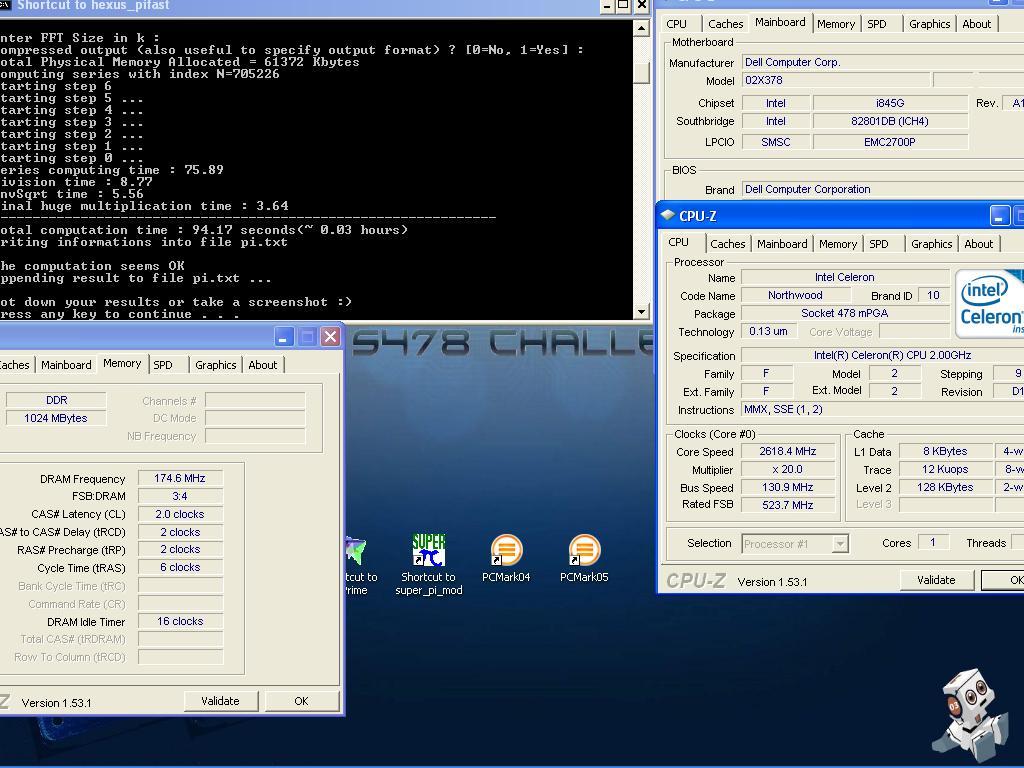
Task: Switch to Caches tab in CPU window
Action: [x=728, y=244]
